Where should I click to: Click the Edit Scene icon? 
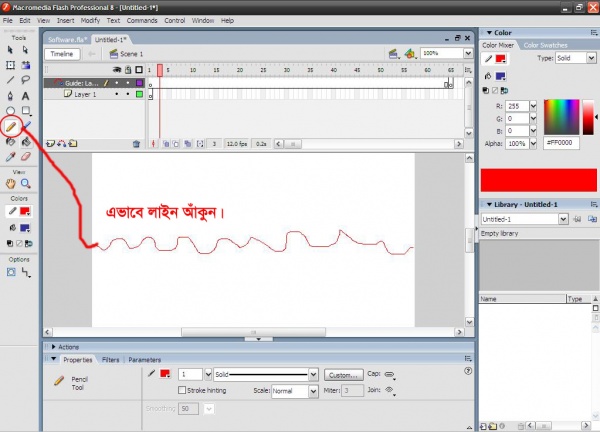[x=393, y=54]
